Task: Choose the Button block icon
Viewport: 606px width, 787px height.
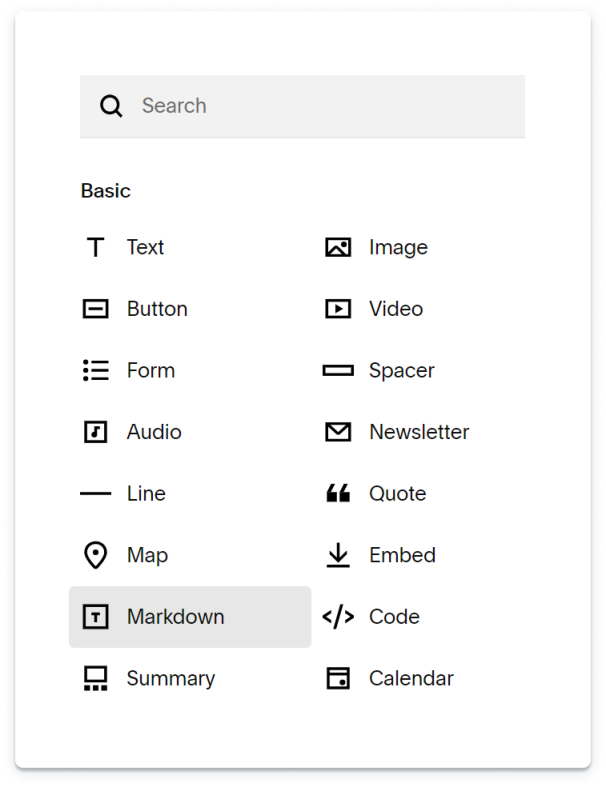Action: (95, 309)
